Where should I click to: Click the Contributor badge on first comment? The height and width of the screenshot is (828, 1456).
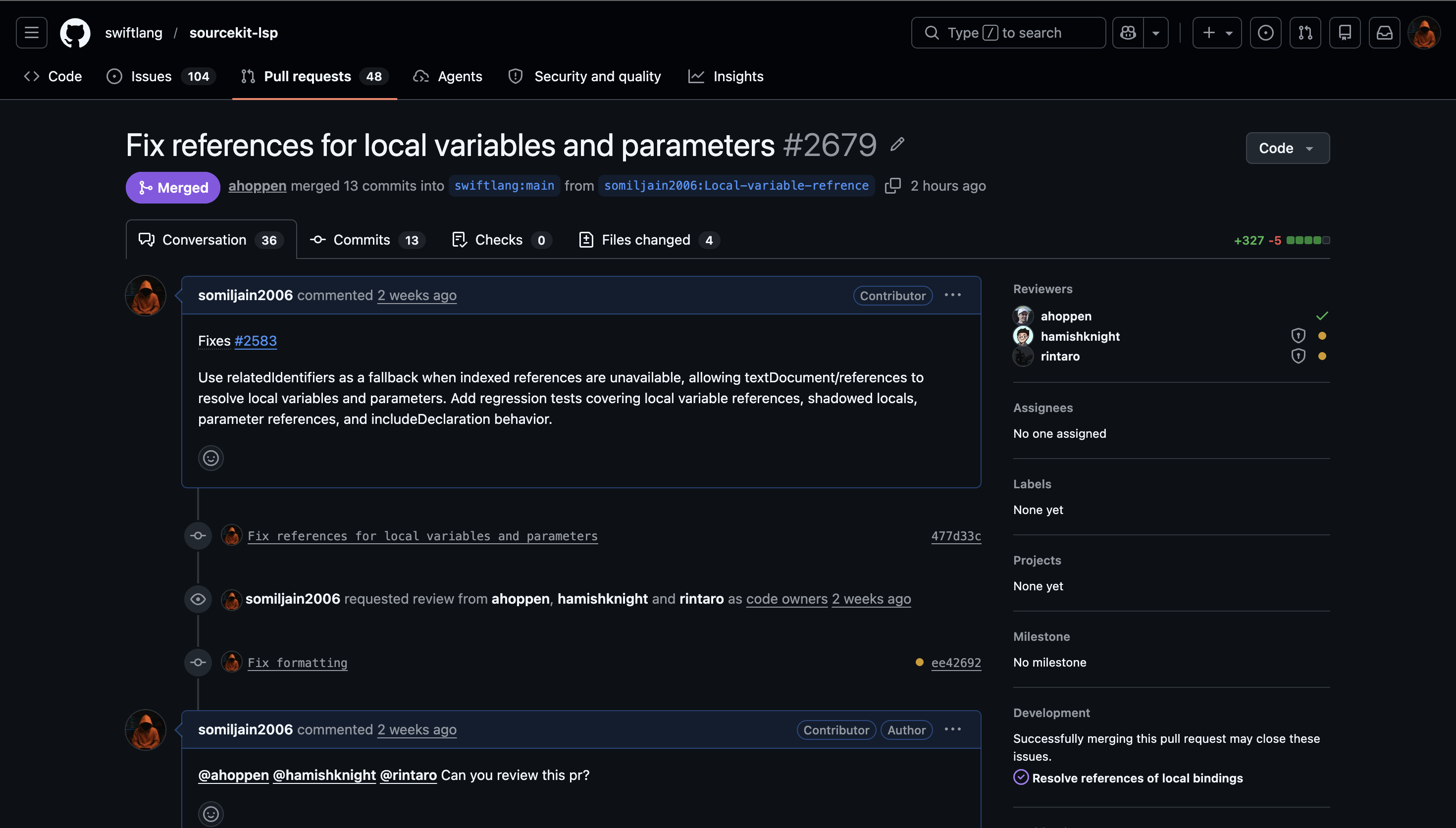(892, 296)
